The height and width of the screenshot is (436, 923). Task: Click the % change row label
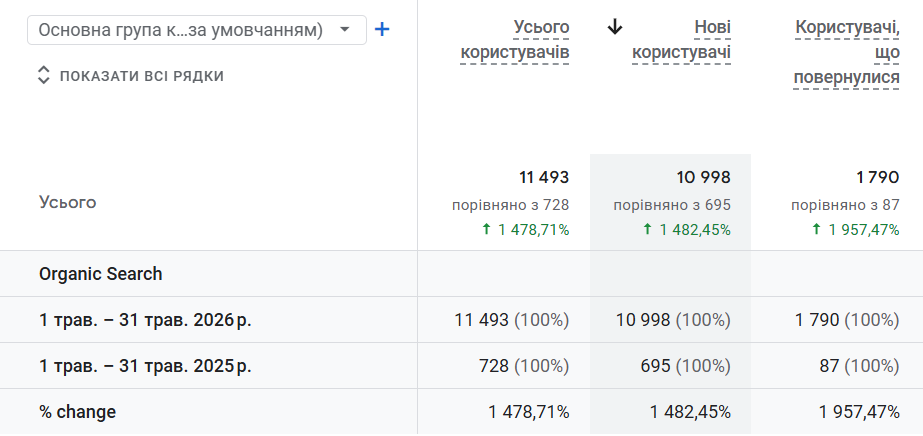[x=77, y=412]
